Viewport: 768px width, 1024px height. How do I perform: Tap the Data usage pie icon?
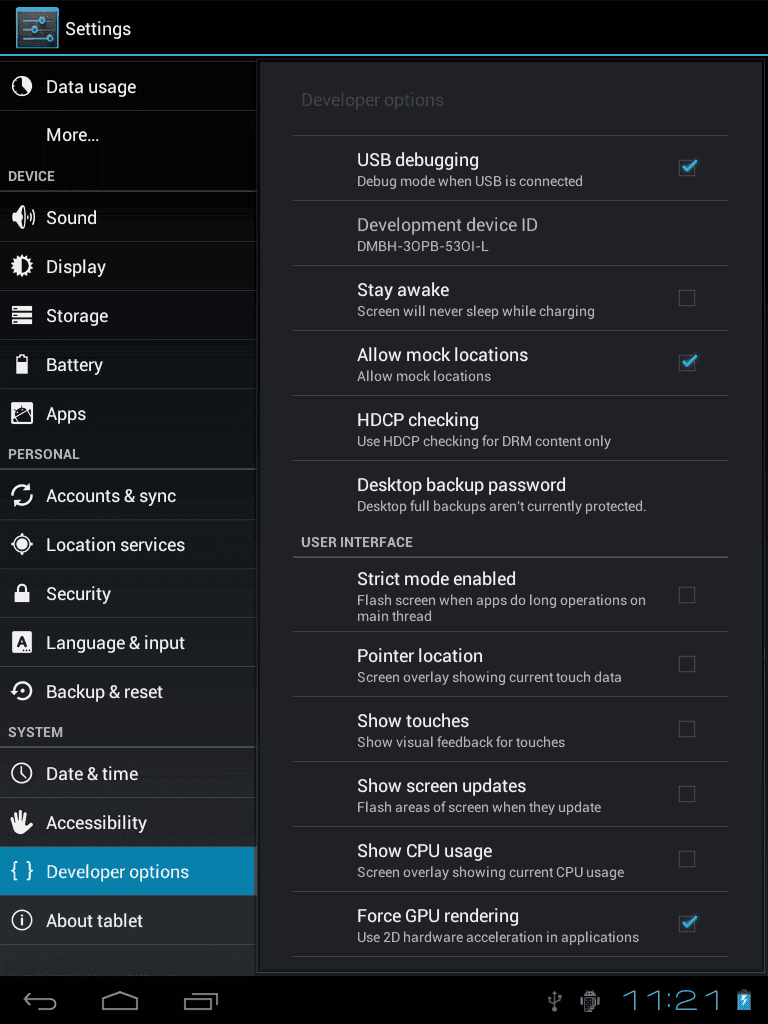(x=22, y=86)
